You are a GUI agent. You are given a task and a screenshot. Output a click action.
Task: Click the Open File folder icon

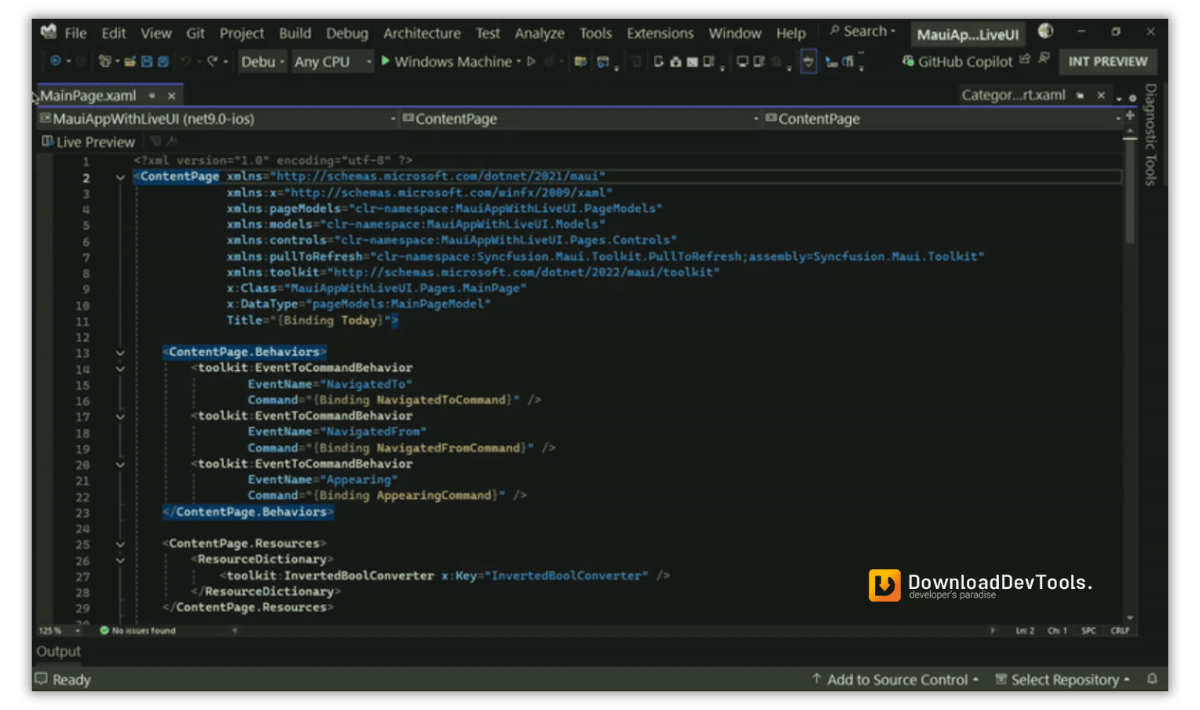click(130, 62)
